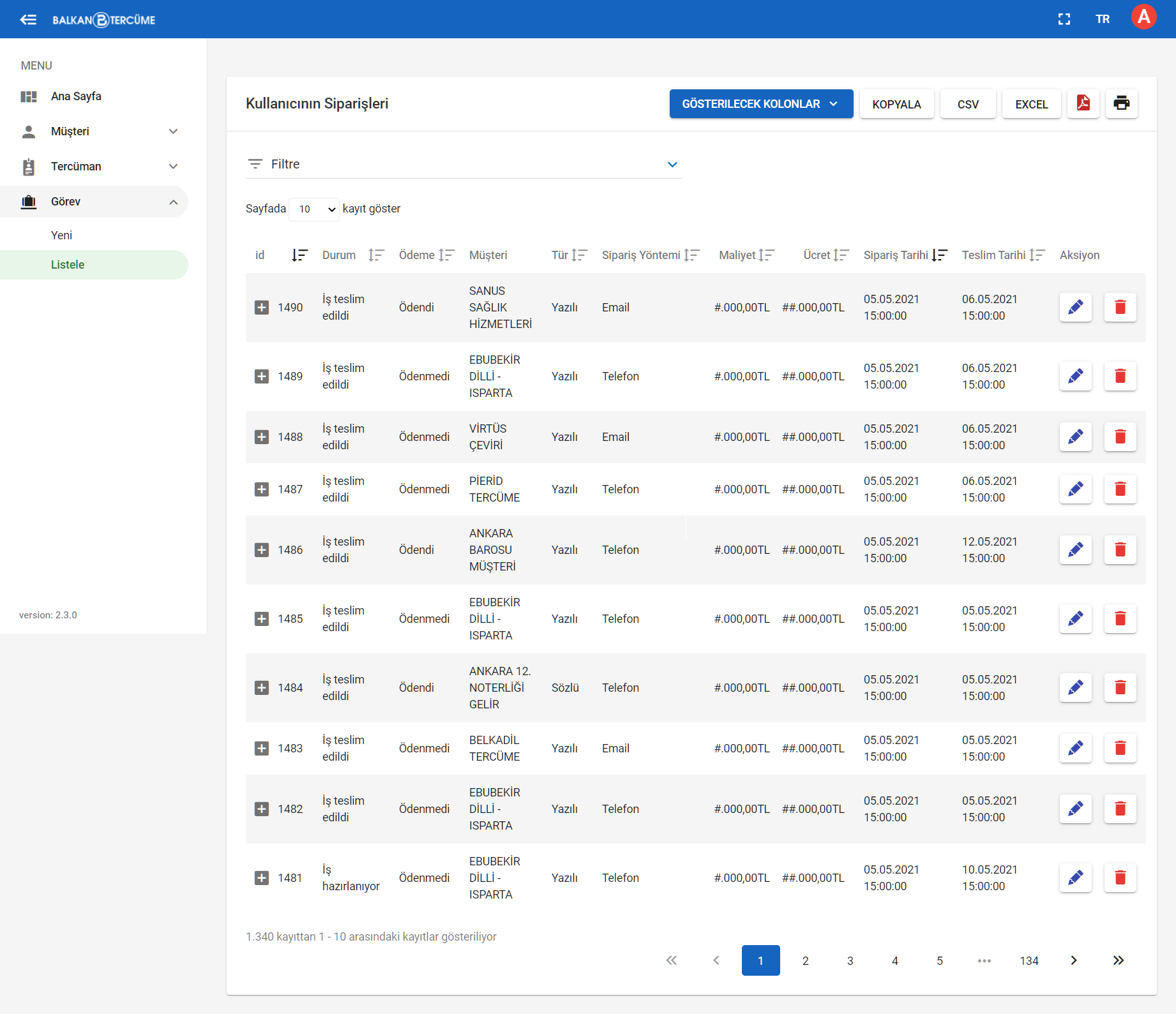Expand row details for order 1481

point(262,878)
